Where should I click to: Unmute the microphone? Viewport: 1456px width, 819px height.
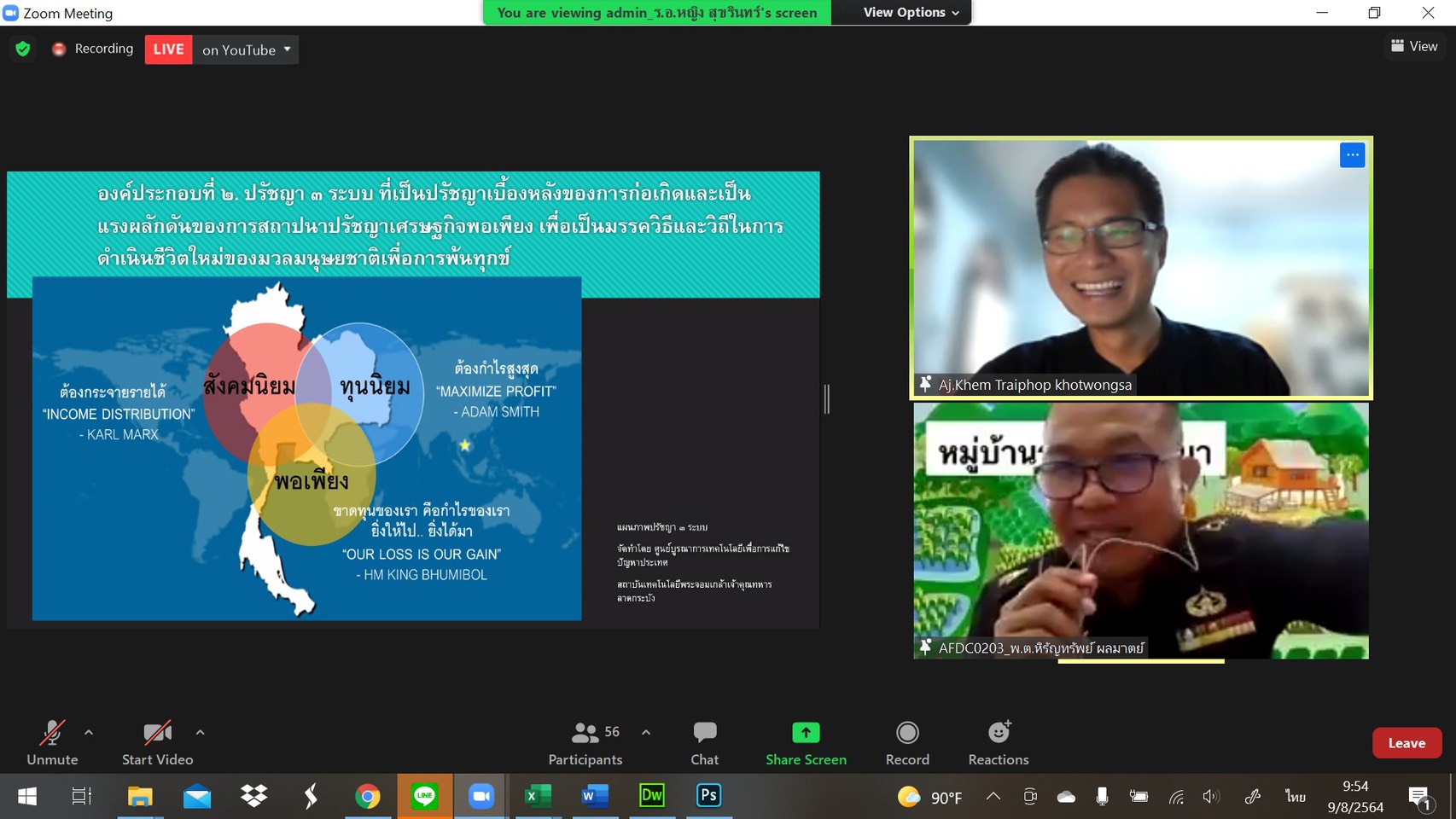(52, 743)
